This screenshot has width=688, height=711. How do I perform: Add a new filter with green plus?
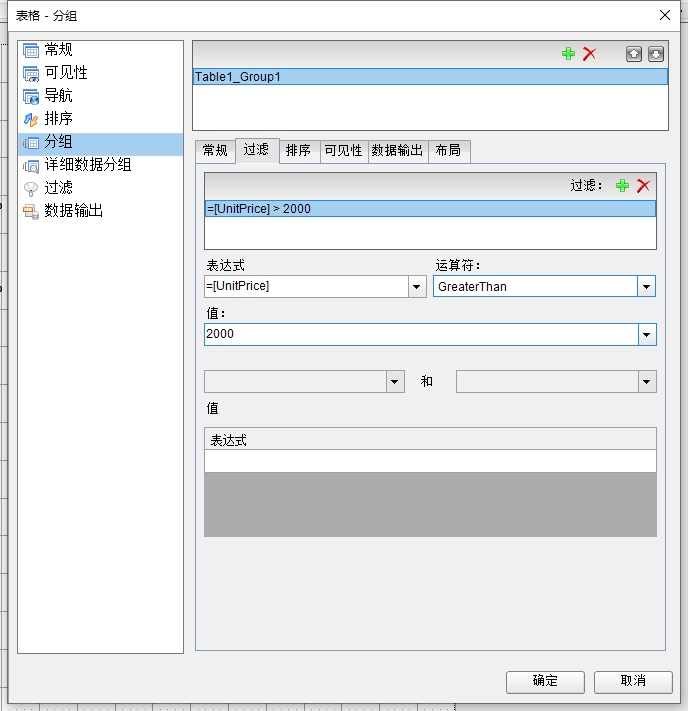[x=622, y=186]
